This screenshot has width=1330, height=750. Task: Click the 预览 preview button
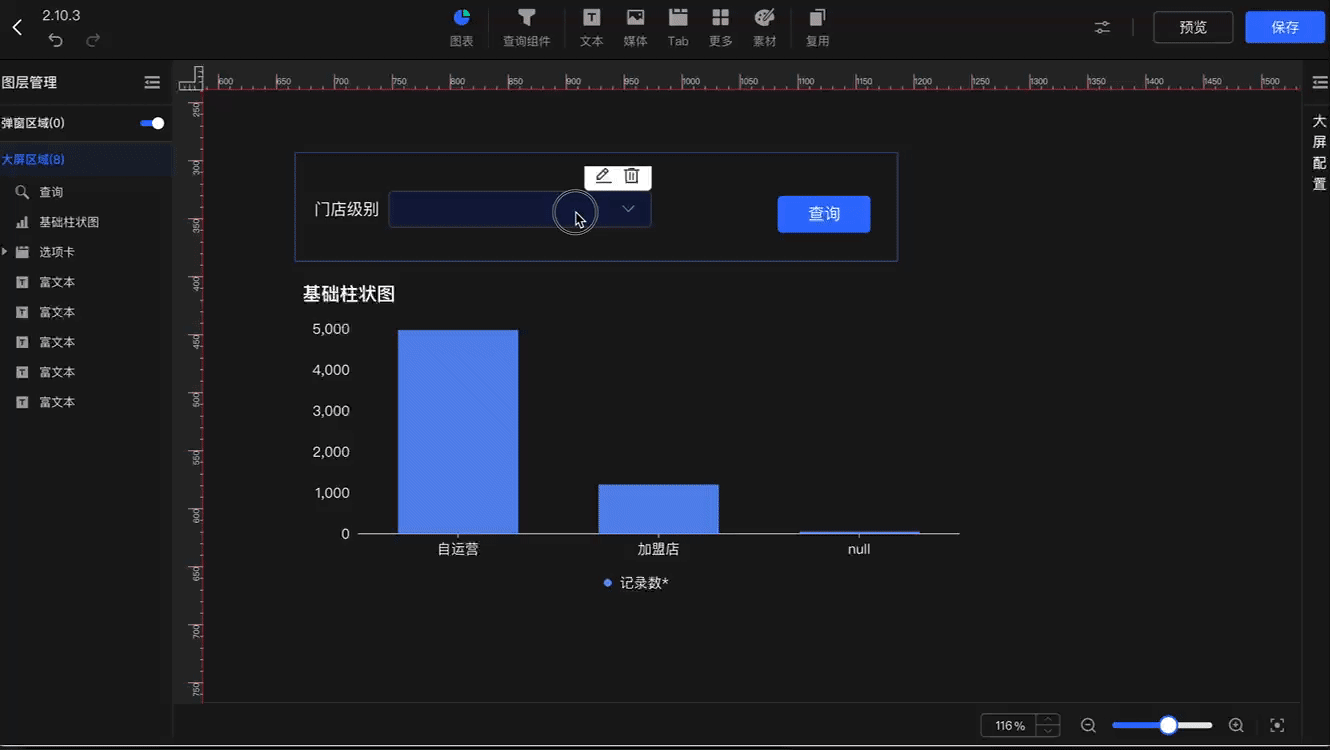pyautogui.click(x=1193, y=27)
